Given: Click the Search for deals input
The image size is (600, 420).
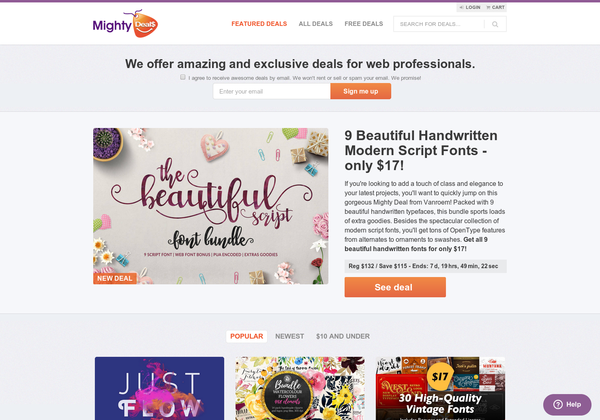Looking at the screenshot, I should (x=439, y=24).
